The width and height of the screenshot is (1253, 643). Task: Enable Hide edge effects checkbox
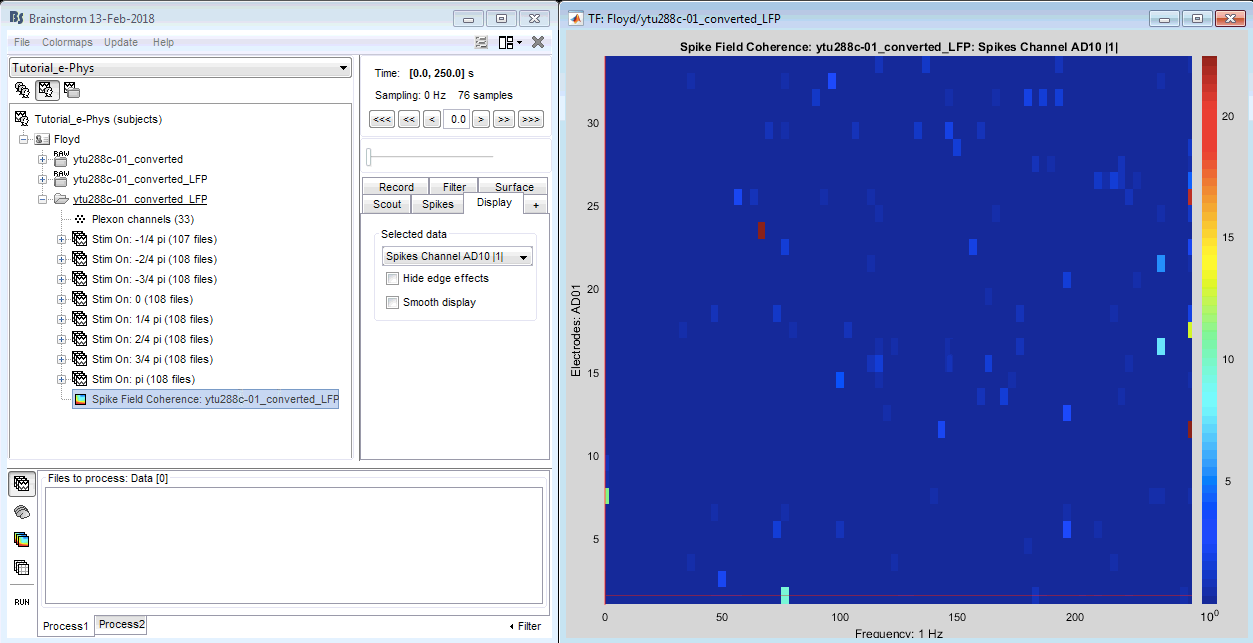pyautogui.click(x=393, y=279)
